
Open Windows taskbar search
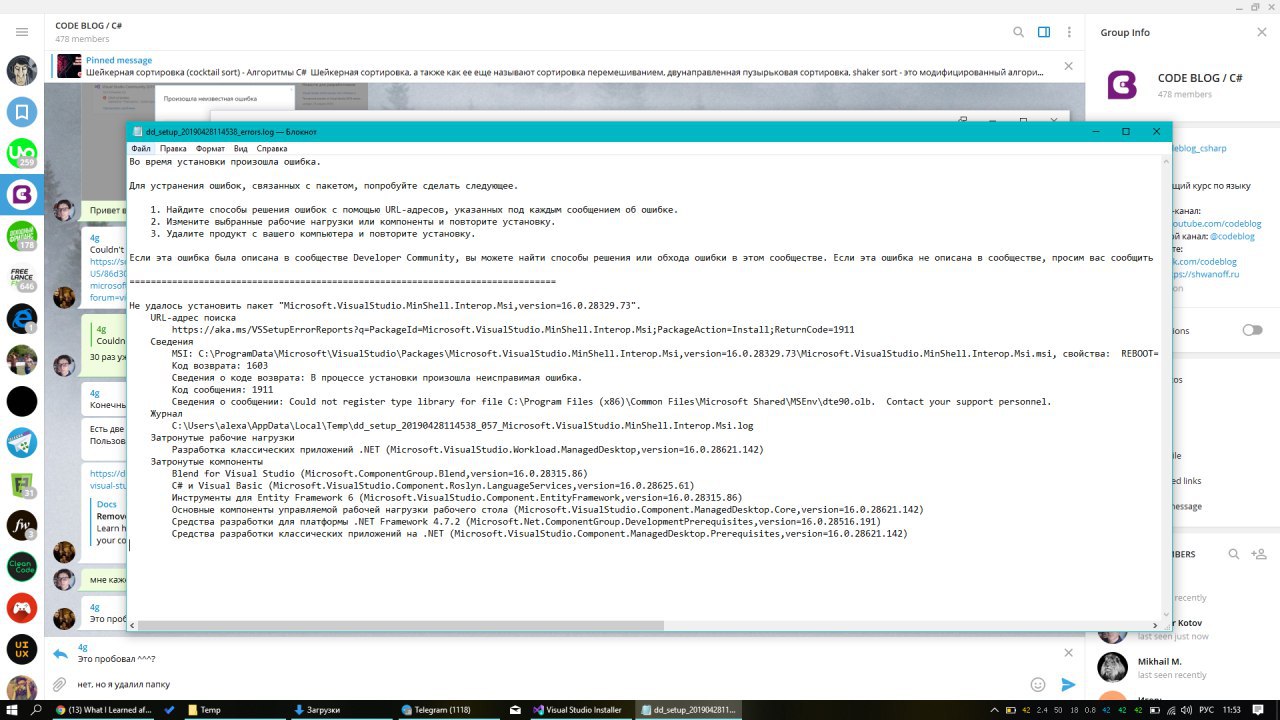(37, 709)
